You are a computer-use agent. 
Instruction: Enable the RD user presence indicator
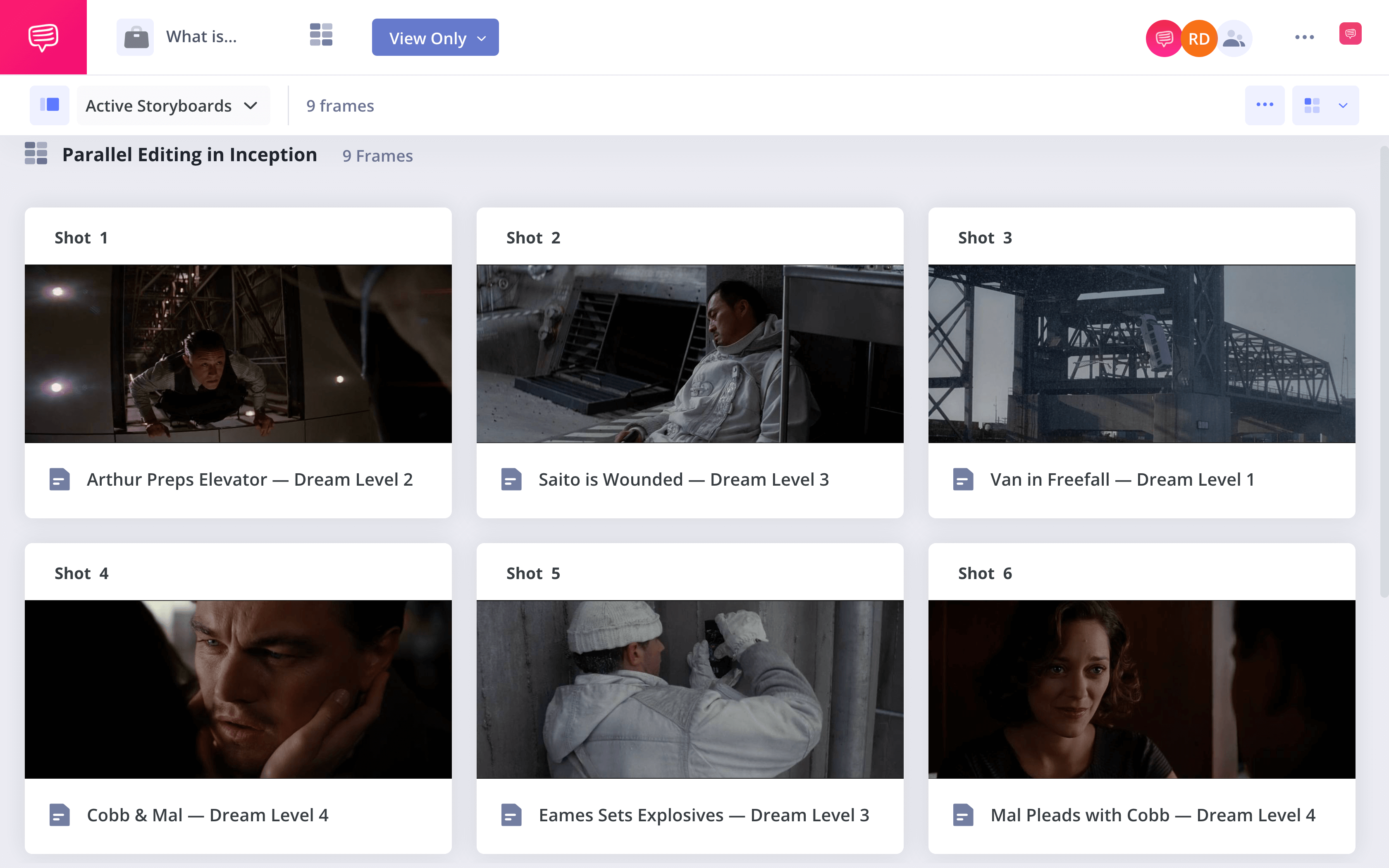[1198, 37]
